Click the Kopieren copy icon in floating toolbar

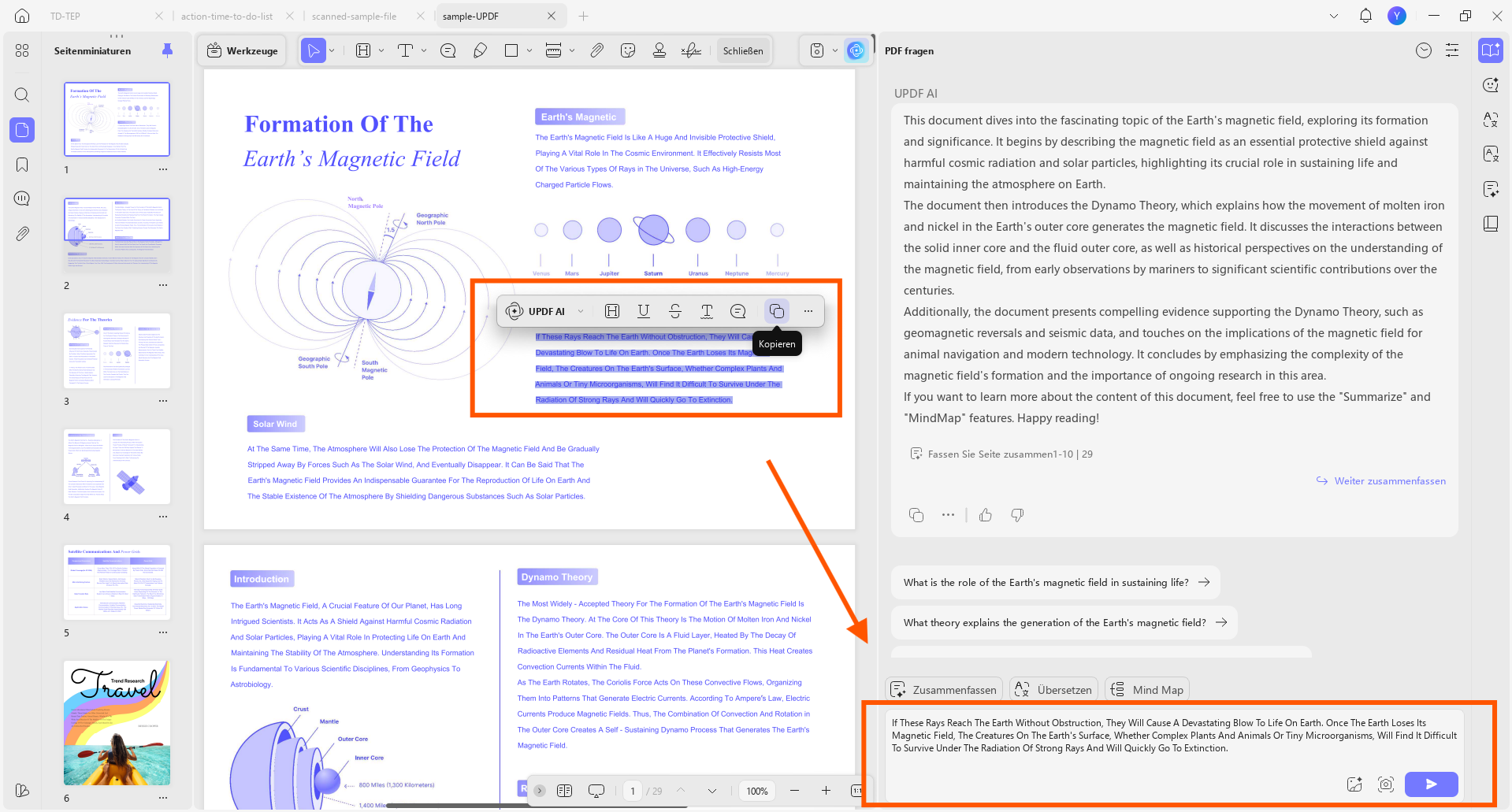pos(776,311)
